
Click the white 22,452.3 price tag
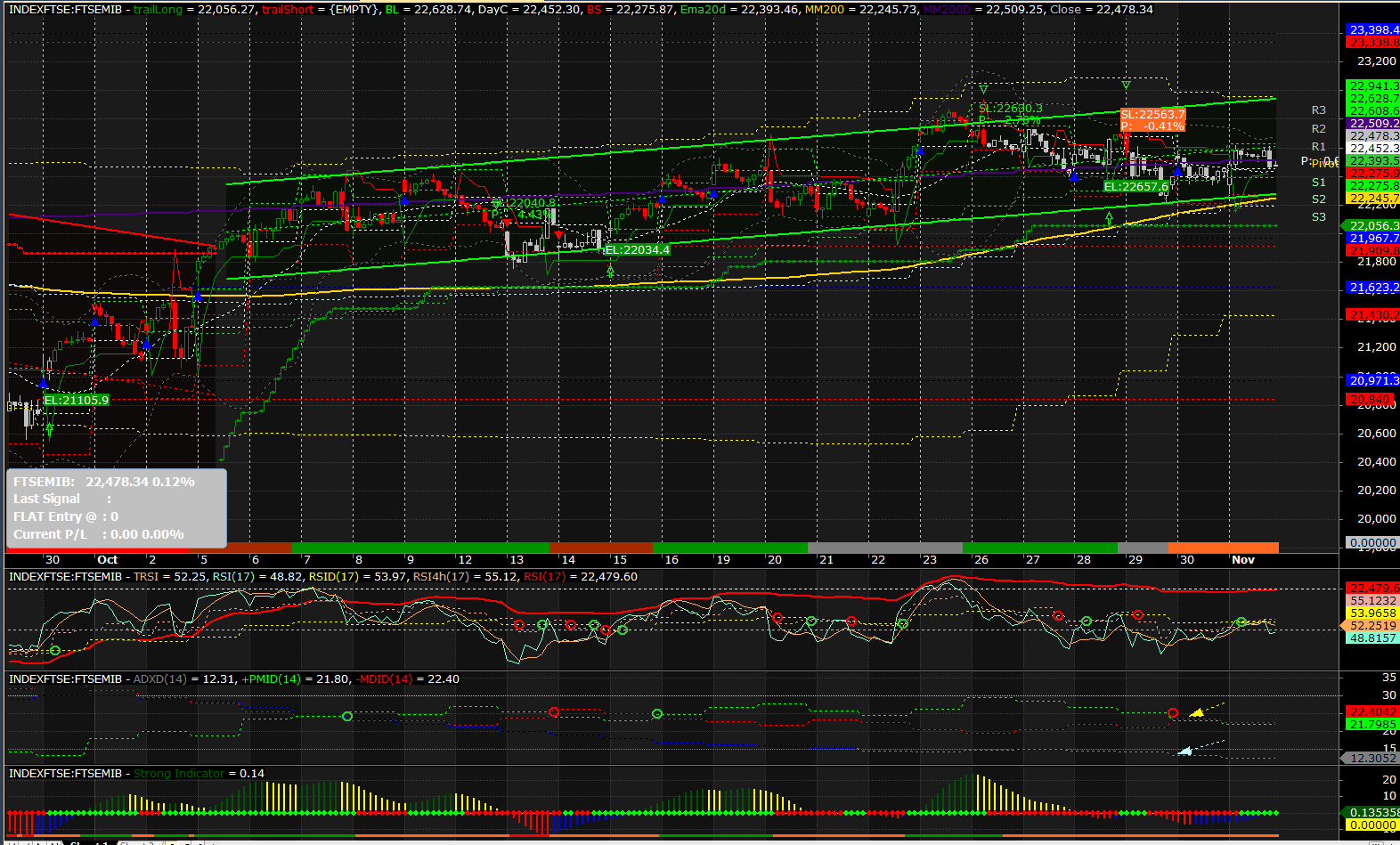click(1372, 148)
